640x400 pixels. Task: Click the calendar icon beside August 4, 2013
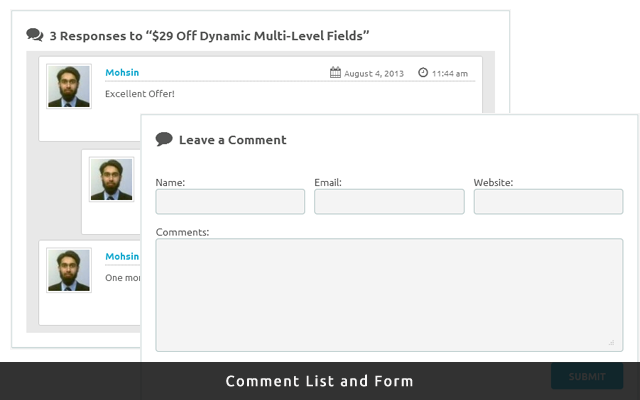point(335,72)
